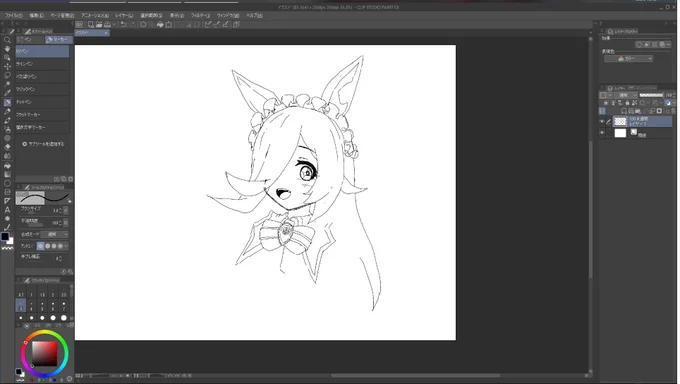The width and height of the screenshot is (680, 384).
Task: Open the anti-aliasing chevron dropdown
Action: click(66, 246)
